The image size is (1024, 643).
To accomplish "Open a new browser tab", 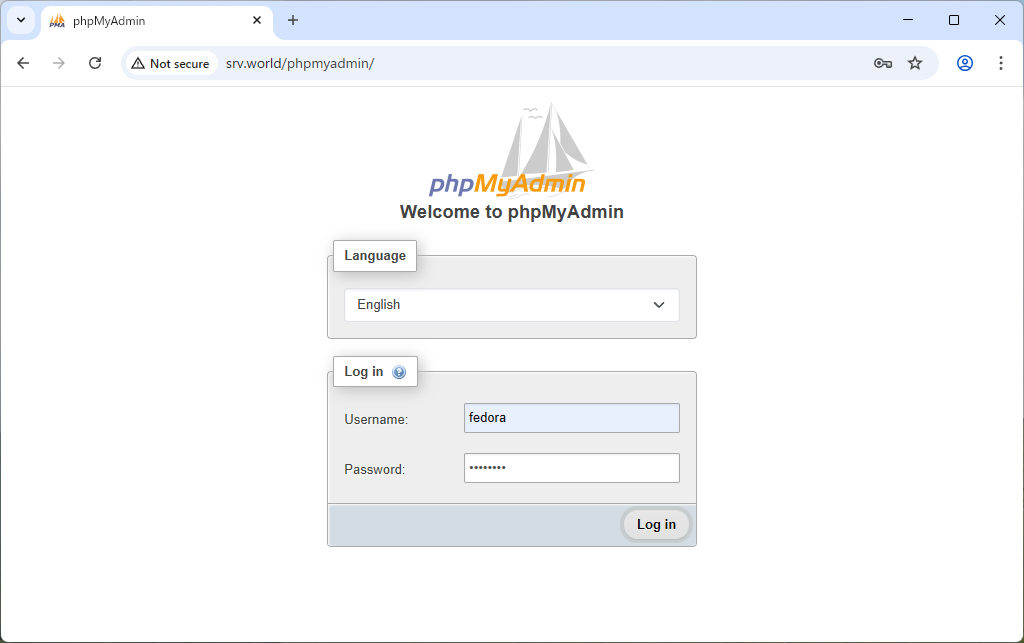I will (x=293, y=20).
